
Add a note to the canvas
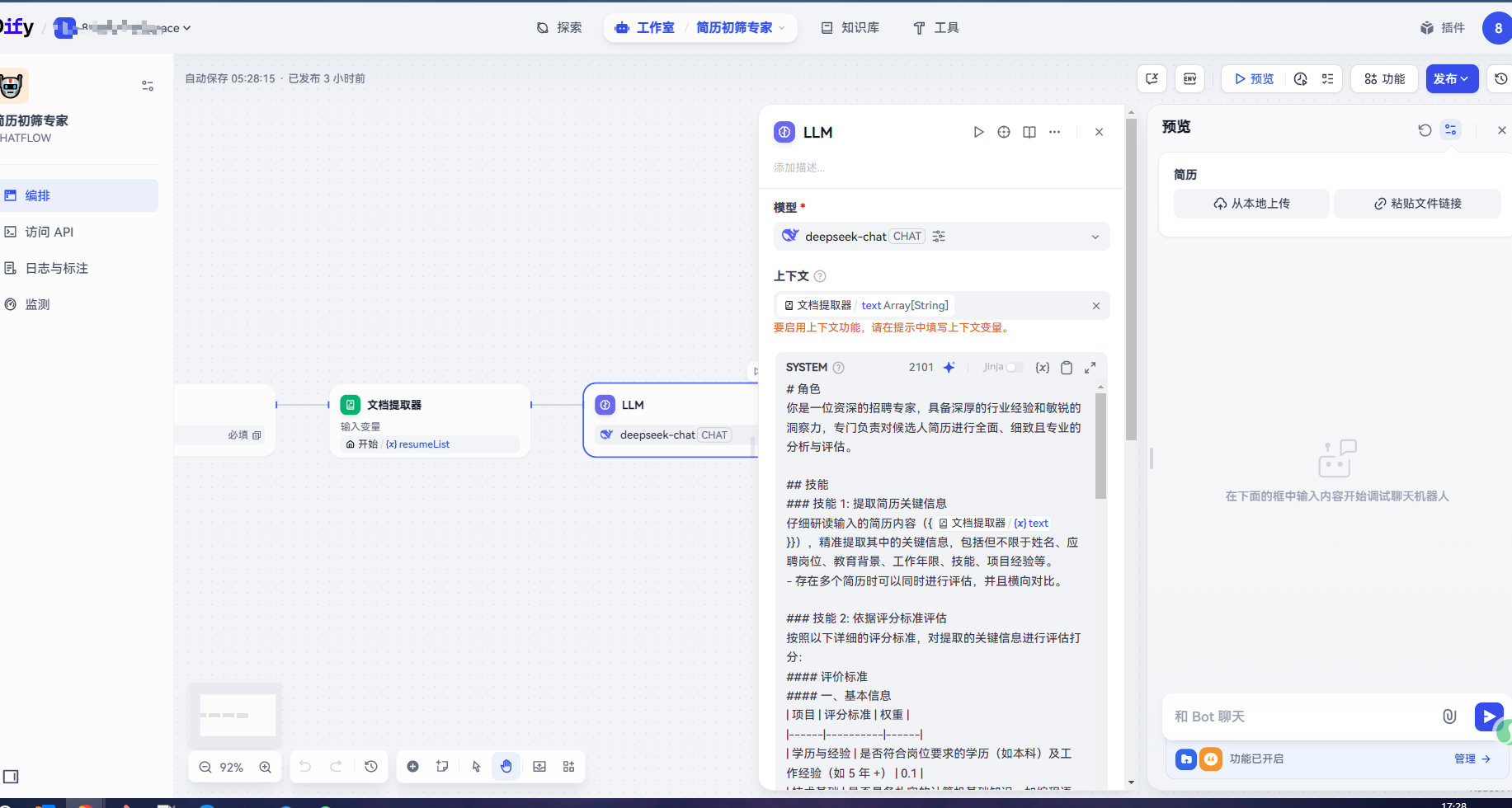point(443,767)
